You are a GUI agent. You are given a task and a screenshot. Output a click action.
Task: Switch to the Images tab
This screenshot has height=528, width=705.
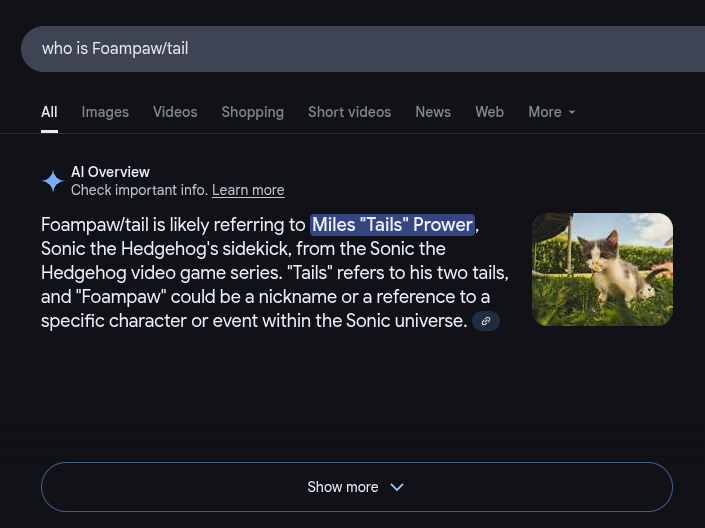[x=105, y=112]
